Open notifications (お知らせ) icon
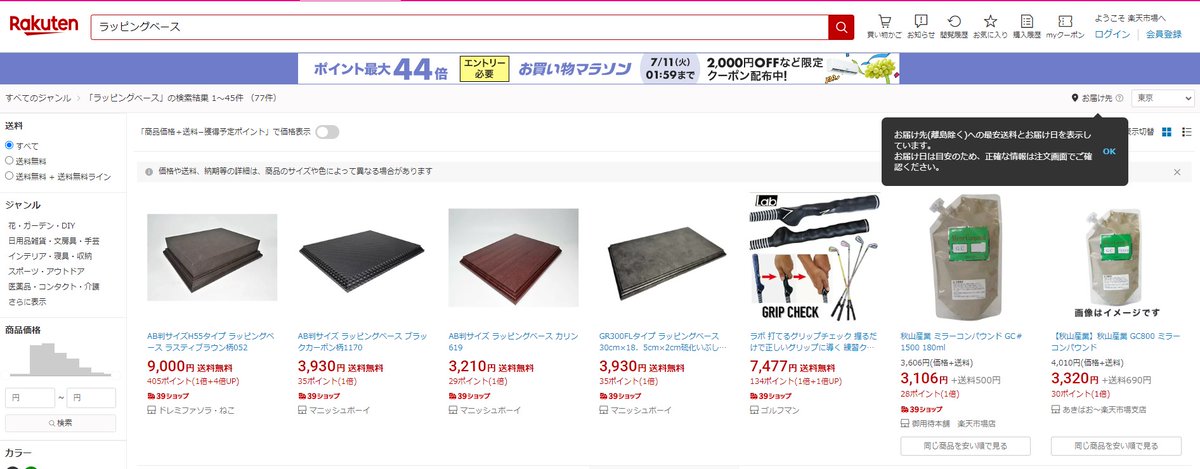1200x469 pixels. point(920,26)
